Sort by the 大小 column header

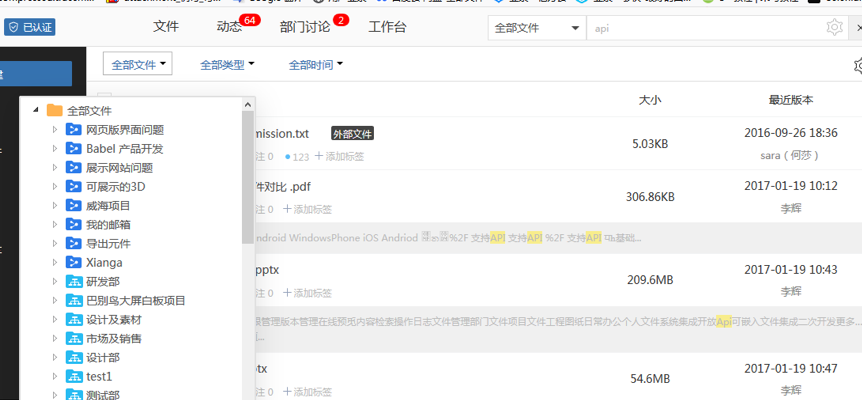click(650, 100)
